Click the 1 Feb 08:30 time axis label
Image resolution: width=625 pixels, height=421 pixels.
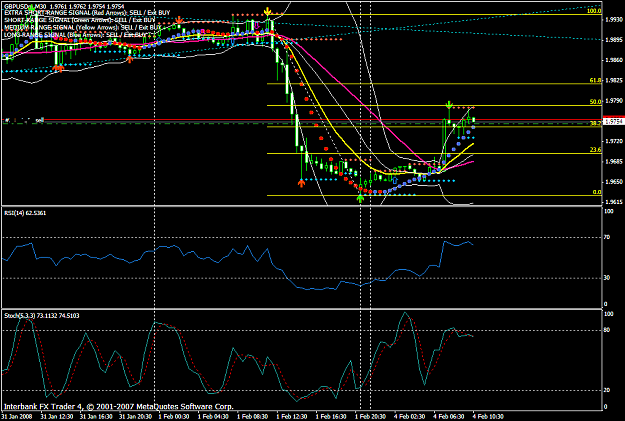coord(253,417)
